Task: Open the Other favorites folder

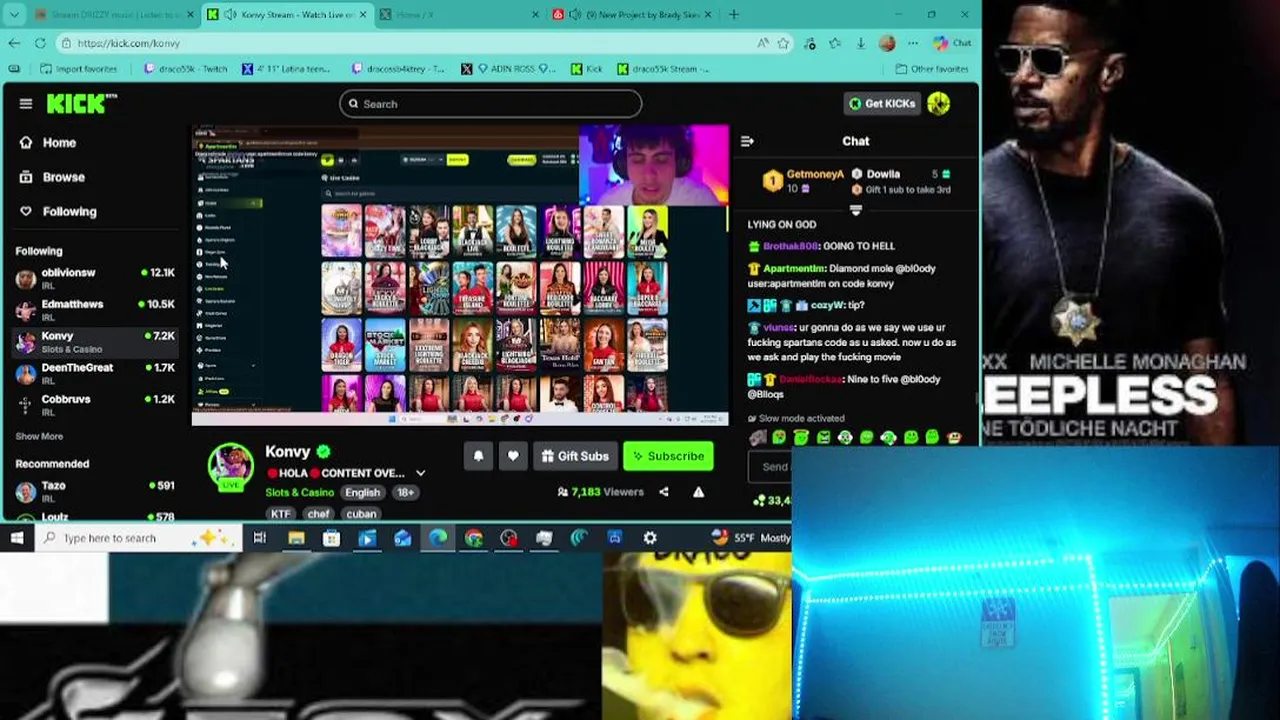Action: click(932, 69)
